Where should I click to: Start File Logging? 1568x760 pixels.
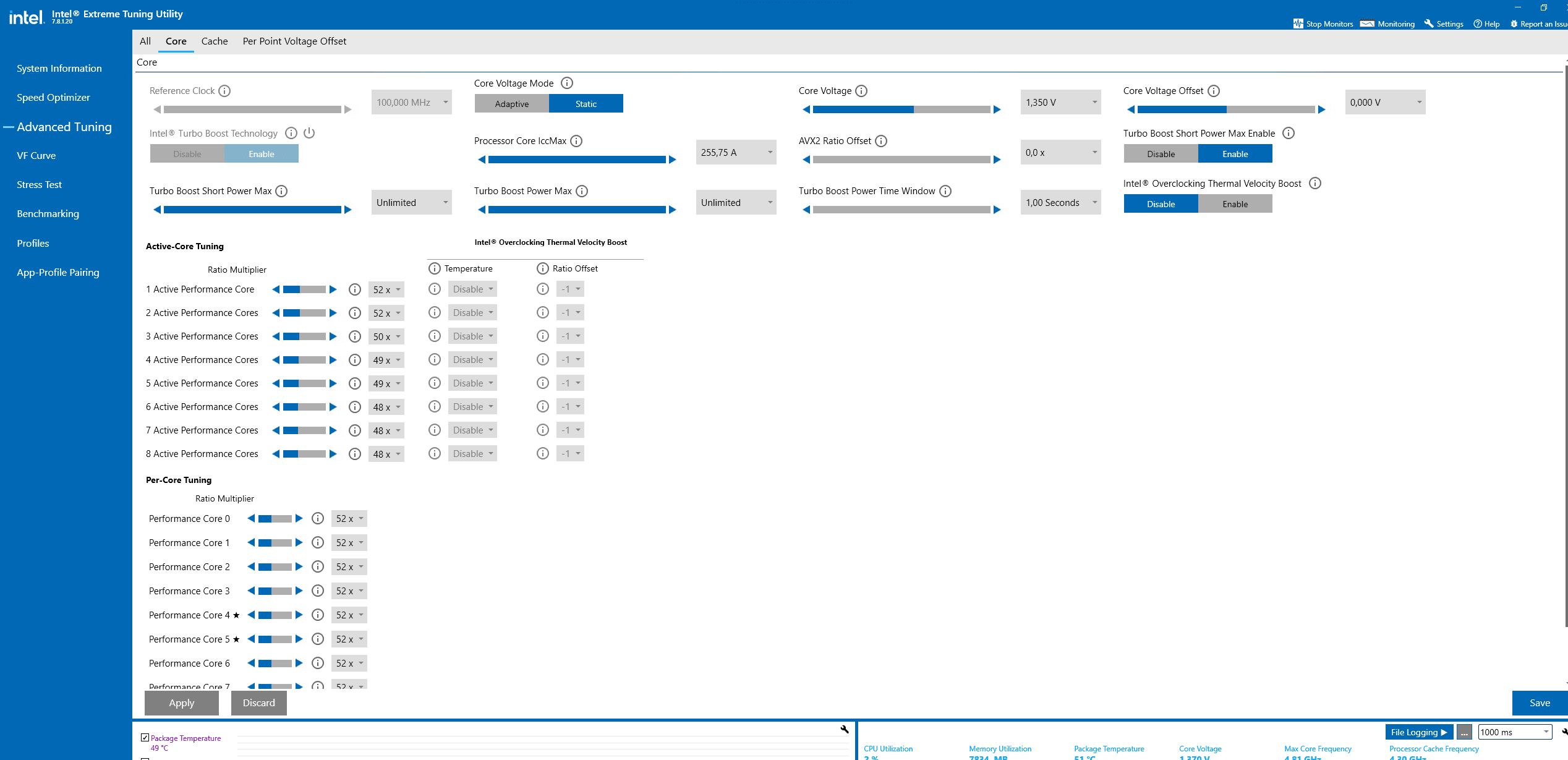[x=1419, y=732]
